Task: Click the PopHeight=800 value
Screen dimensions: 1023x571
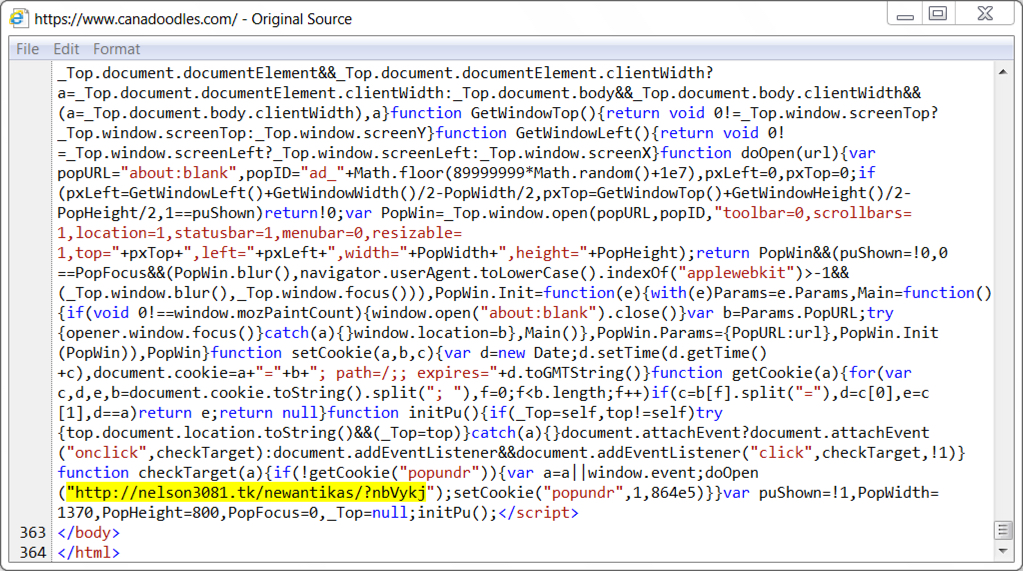Action: pos(160,513)
